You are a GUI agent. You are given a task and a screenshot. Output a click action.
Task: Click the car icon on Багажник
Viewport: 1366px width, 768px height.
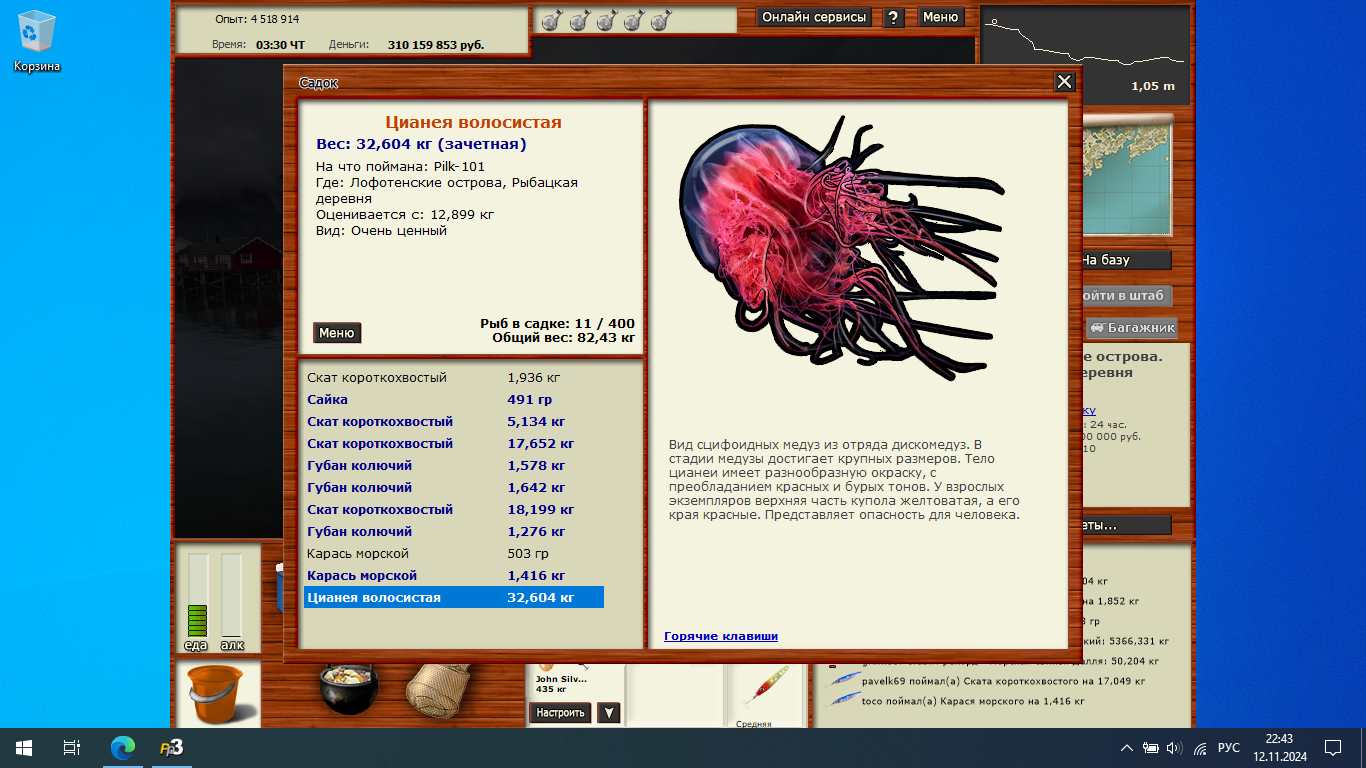pyautogui.click(x=1097, y=328)
